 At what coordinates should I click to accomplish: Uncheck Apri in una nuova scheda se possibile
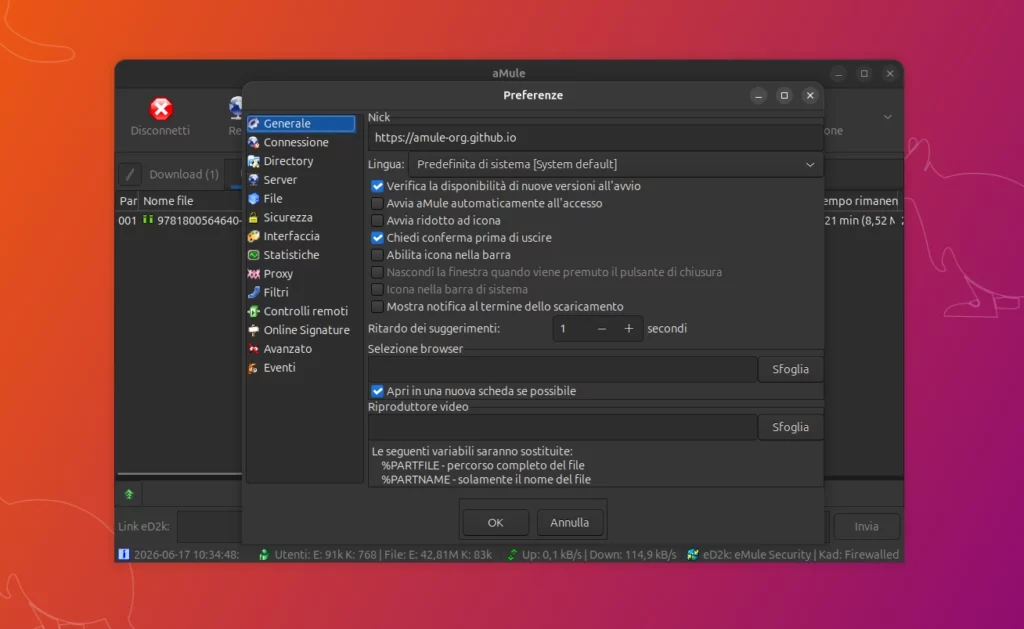377,391
